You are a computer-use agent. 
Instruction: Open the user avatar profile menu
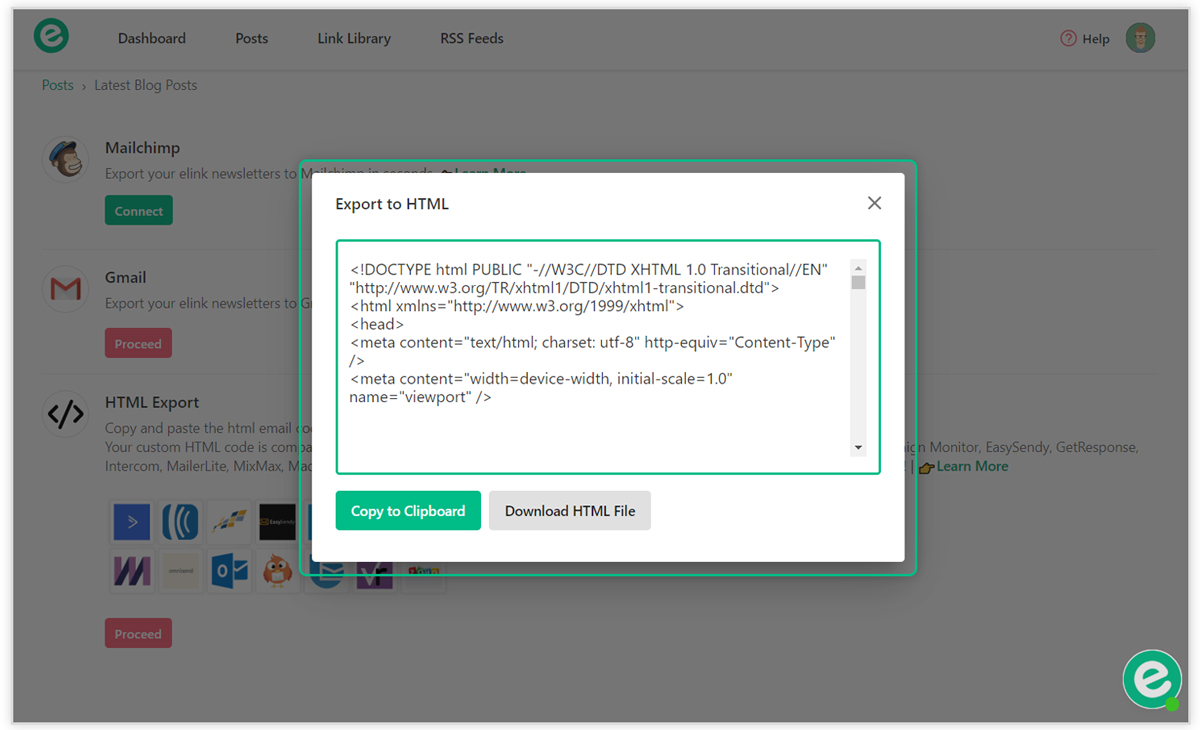1140,38
